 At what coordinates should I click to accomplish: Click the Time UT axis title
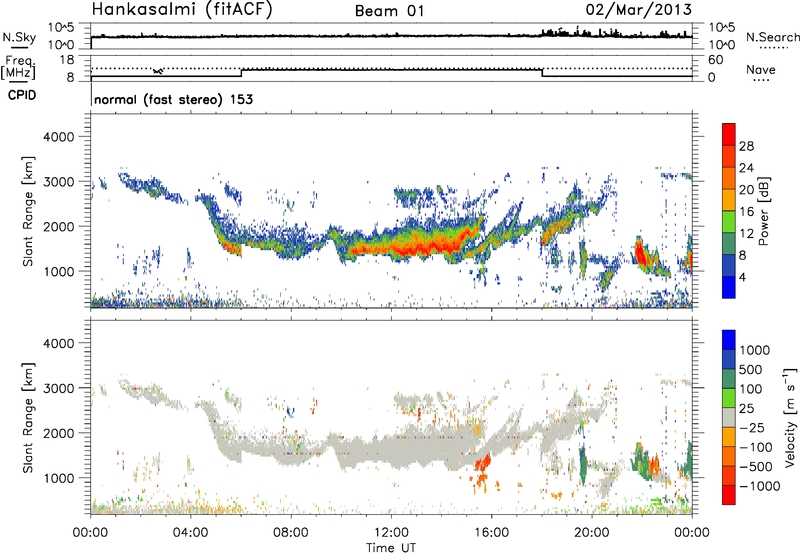point(391,548)
